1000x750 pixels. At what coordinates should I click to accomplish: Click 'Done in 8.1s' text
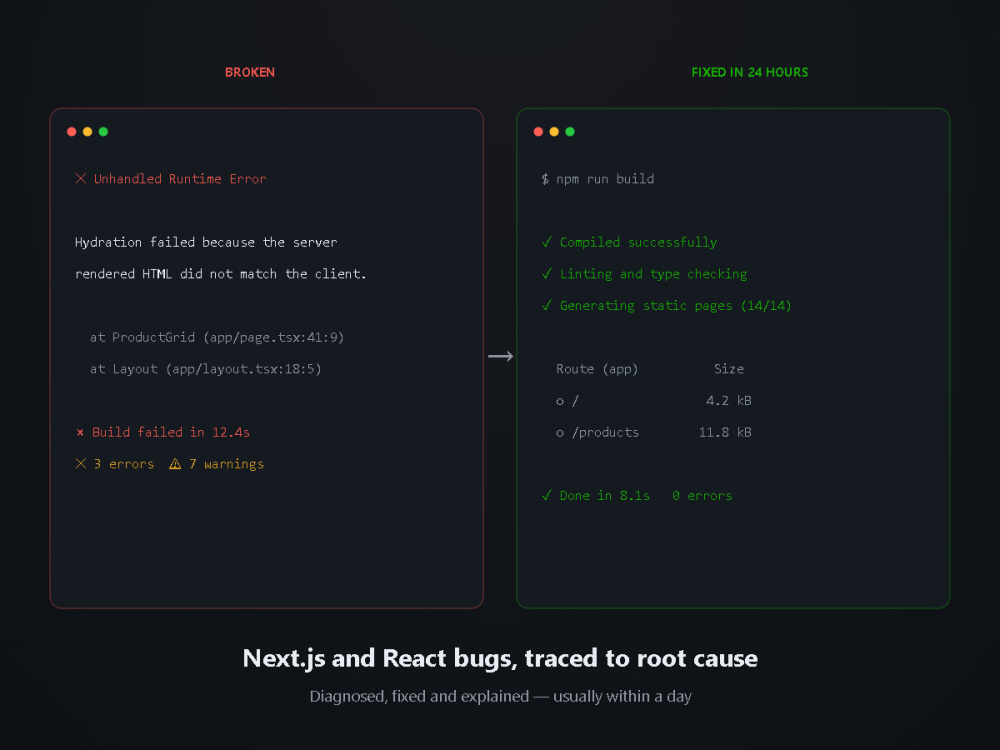[605, 496]
